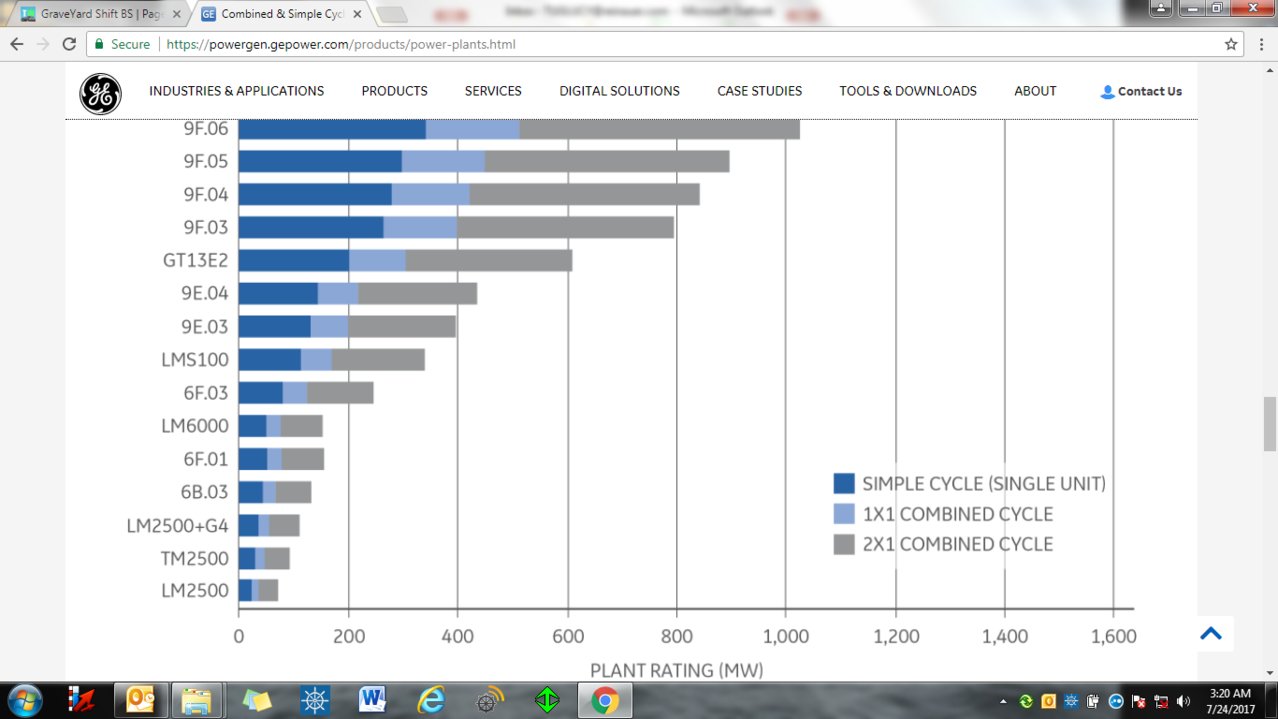Click the Chrome taskbar icon
This screenshot has height=719, width=1278.
[604, 700]
